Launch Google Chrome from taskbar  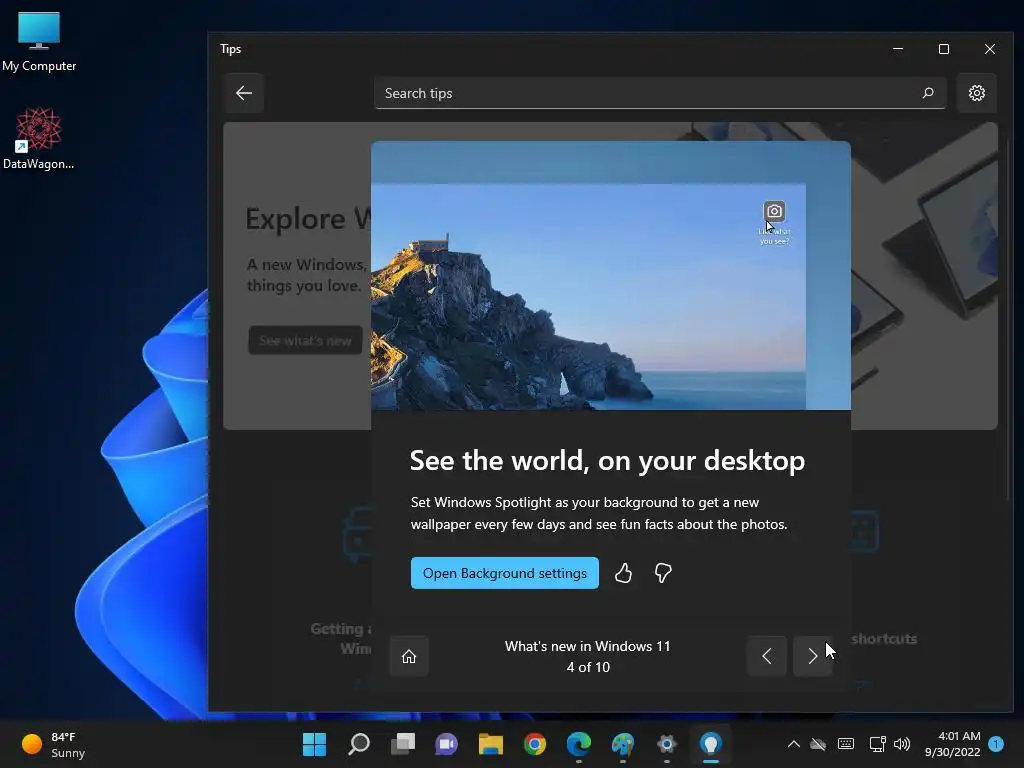pyautogui.click(x=535, y=744)
